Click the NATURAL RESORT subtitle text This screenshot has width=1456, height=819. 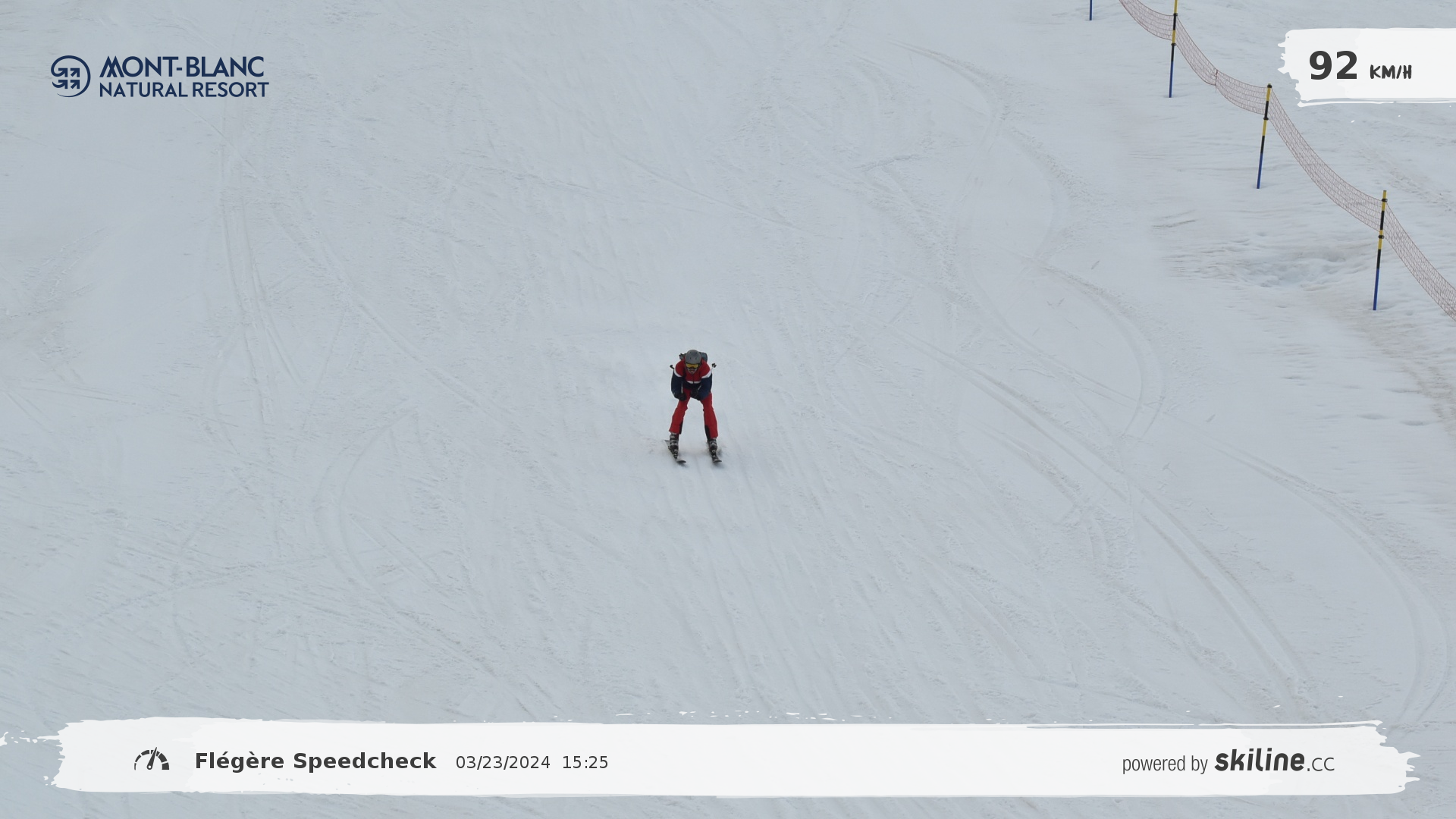pos(184,89)
